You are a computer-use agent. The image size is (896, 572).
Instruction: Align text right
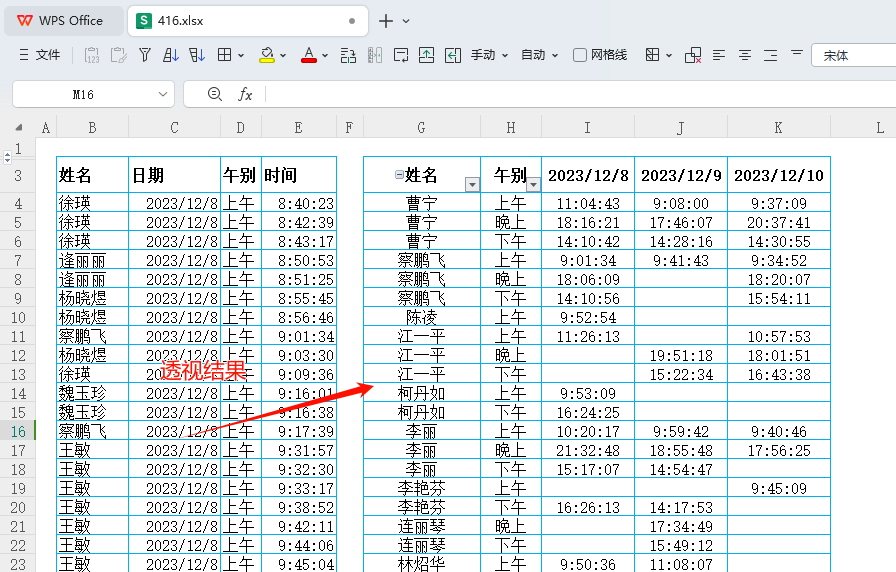coord(770,55)
